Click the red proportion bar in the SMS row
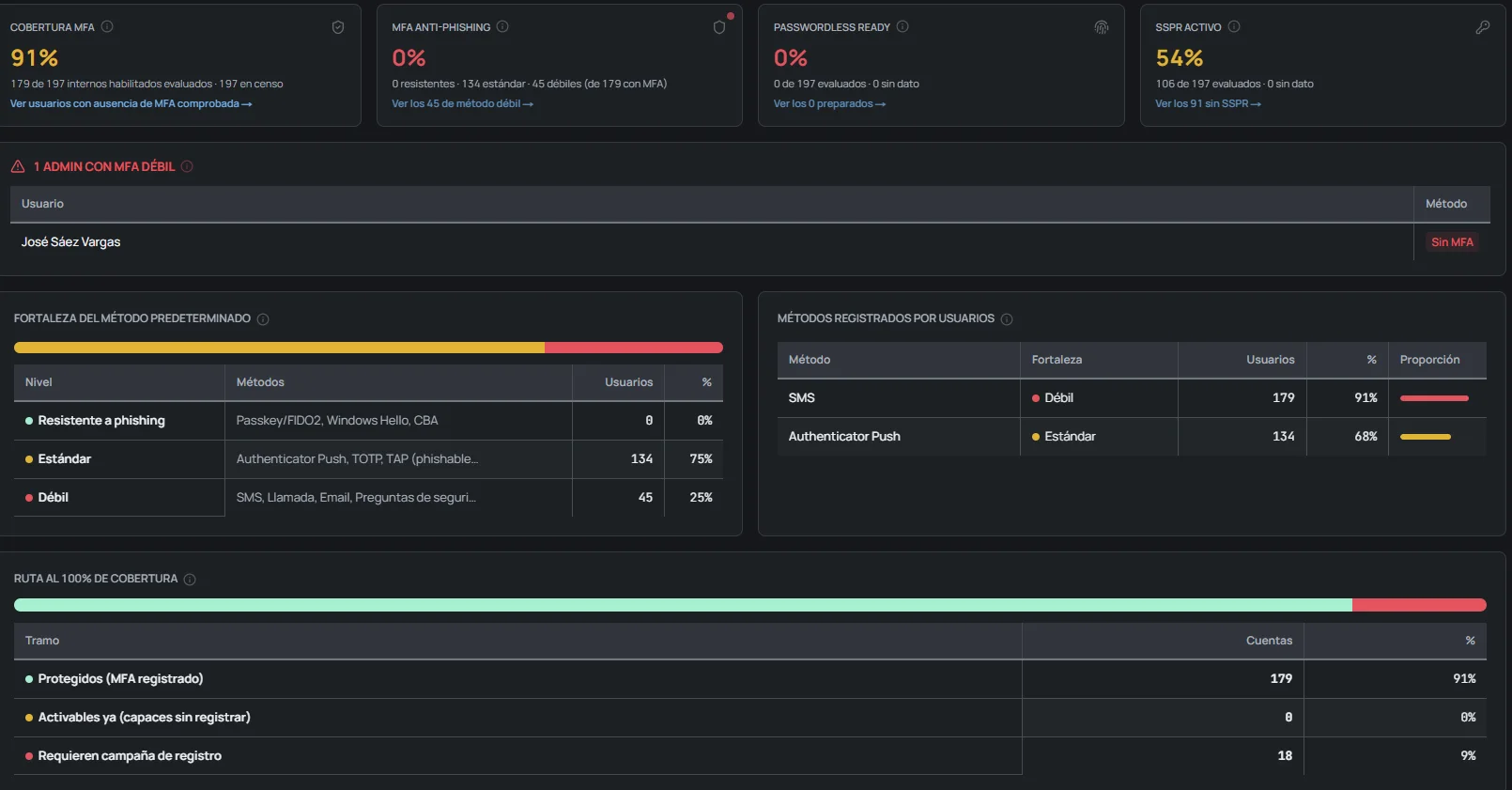Image resolution: width=1512 pixels, height=790 pixels. coord(1434,398)
